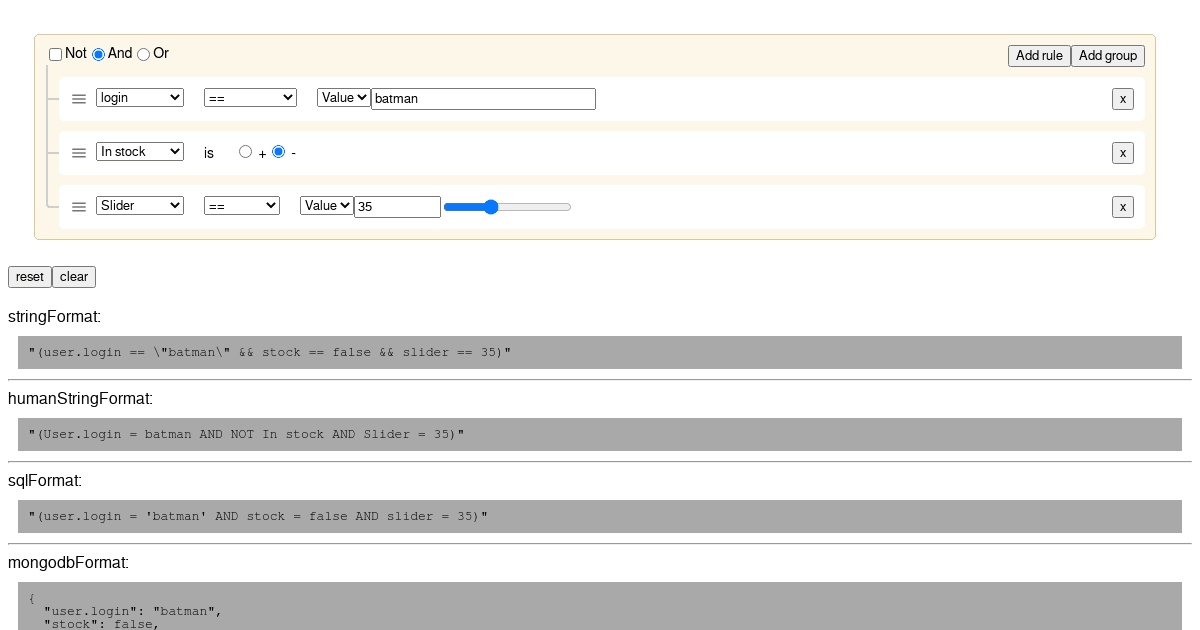The height and width of the screenshot is (630, 1200).
Task: Click the drag handle on the login rule
Action: point(79,98)
